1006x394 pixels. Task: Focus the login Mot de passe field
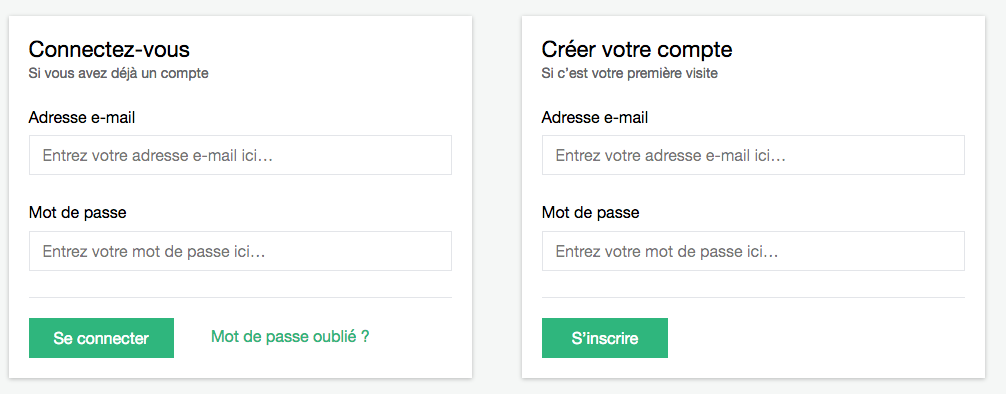pyautogui.click(x=240, y=251)
